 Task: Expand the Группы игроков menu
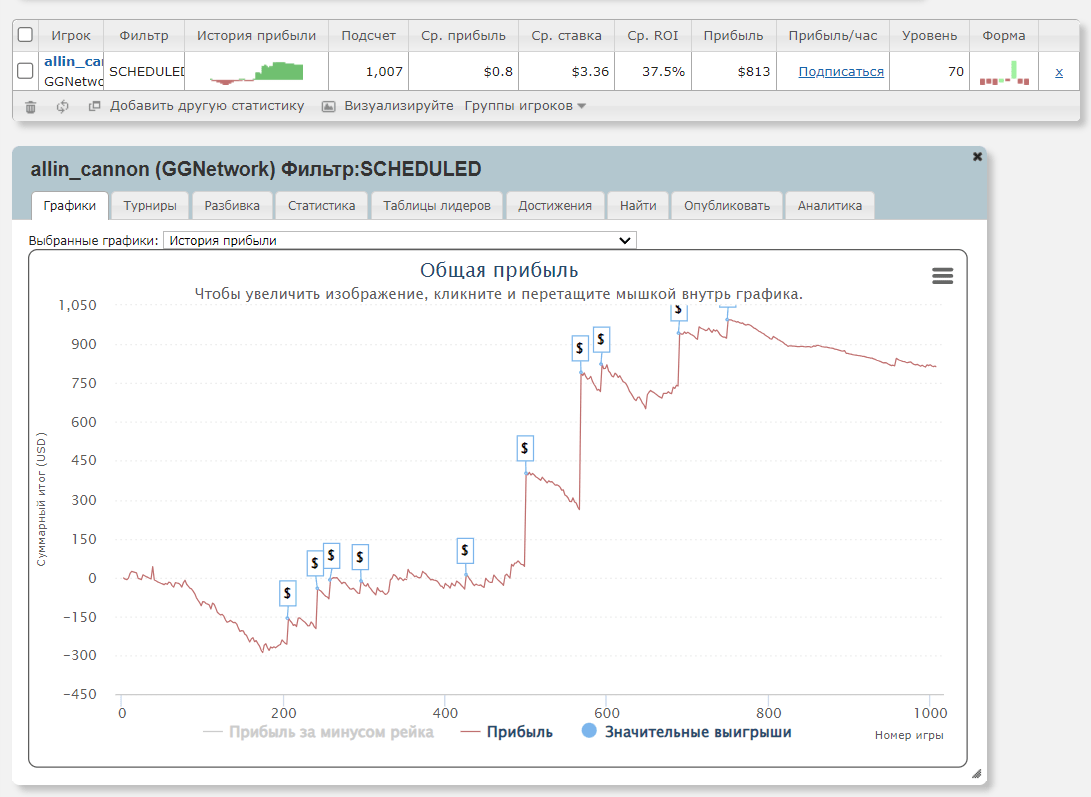click(525, 106)
